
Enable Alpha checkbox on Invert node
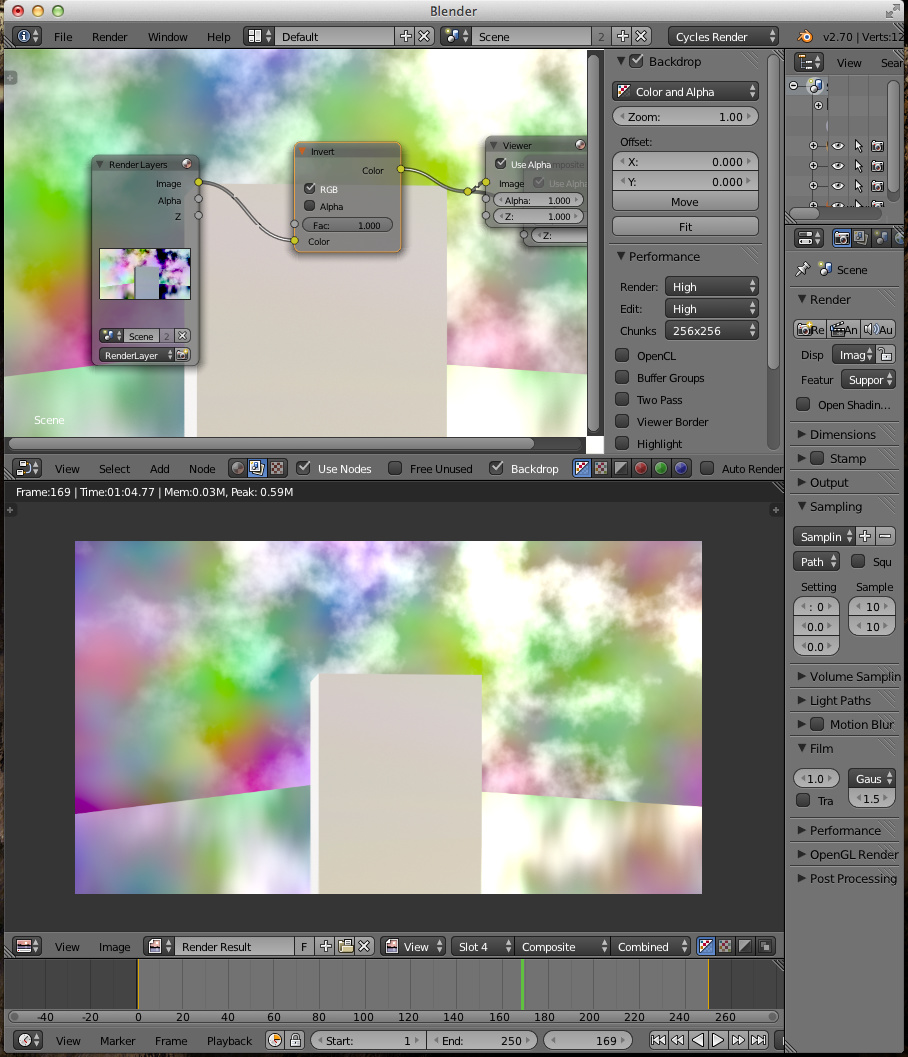pyautogui.click(x=310, y=206)
